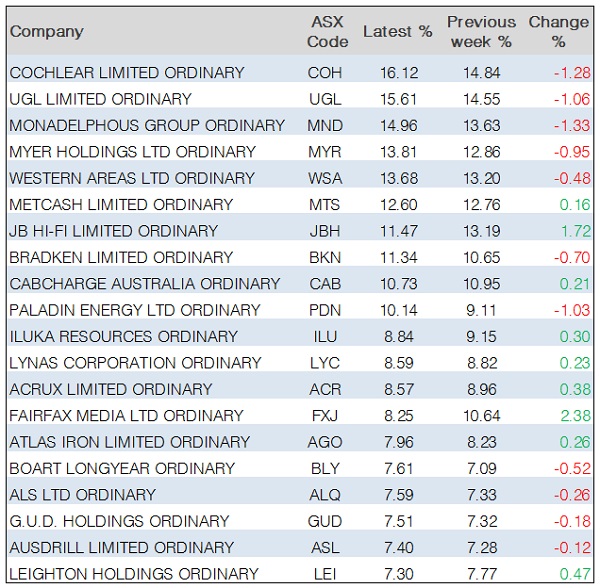Viewport: 600px width, 588px height.
Task: Click the Previous week % column header
Action: pos(481,31)
